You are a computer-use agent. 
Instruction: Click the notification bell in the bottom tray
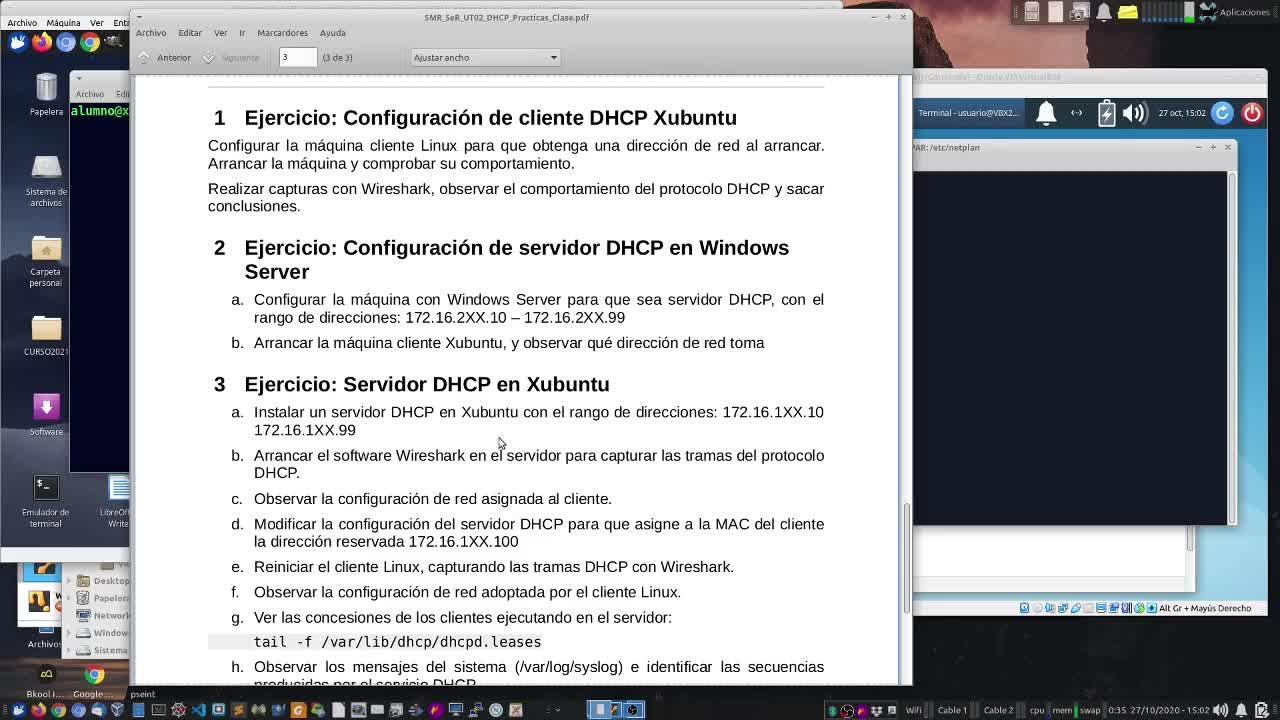[1241, 710]
